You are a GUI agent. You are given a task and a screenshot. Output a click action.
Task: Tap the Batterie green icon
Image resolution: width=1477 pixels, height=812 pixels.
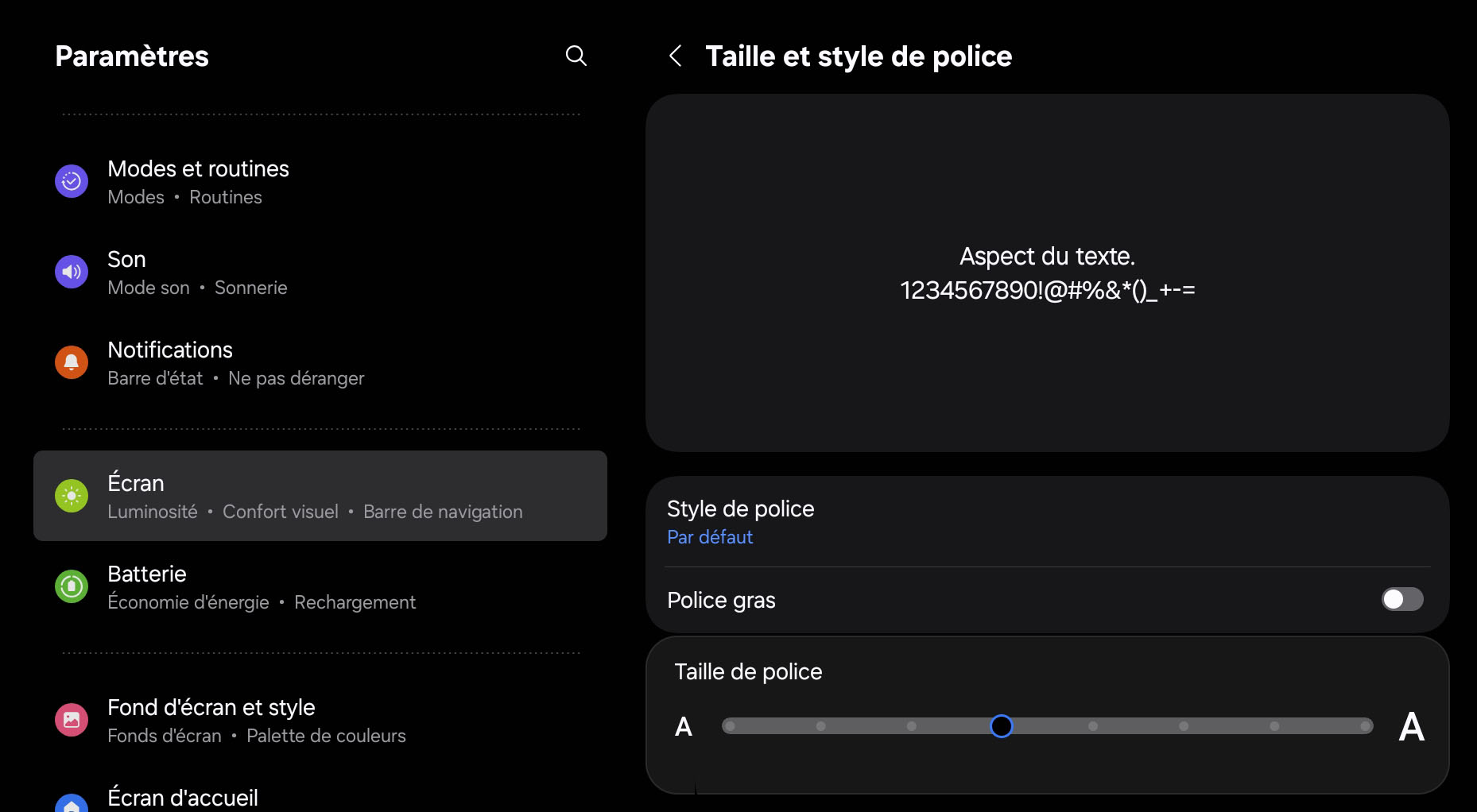point(72,586)
